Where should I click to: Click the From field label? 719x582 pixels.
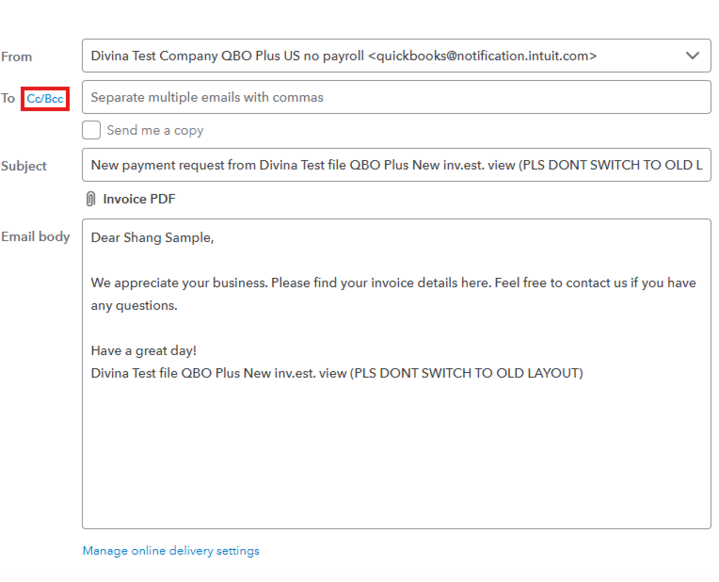click(x=17, y=57)
